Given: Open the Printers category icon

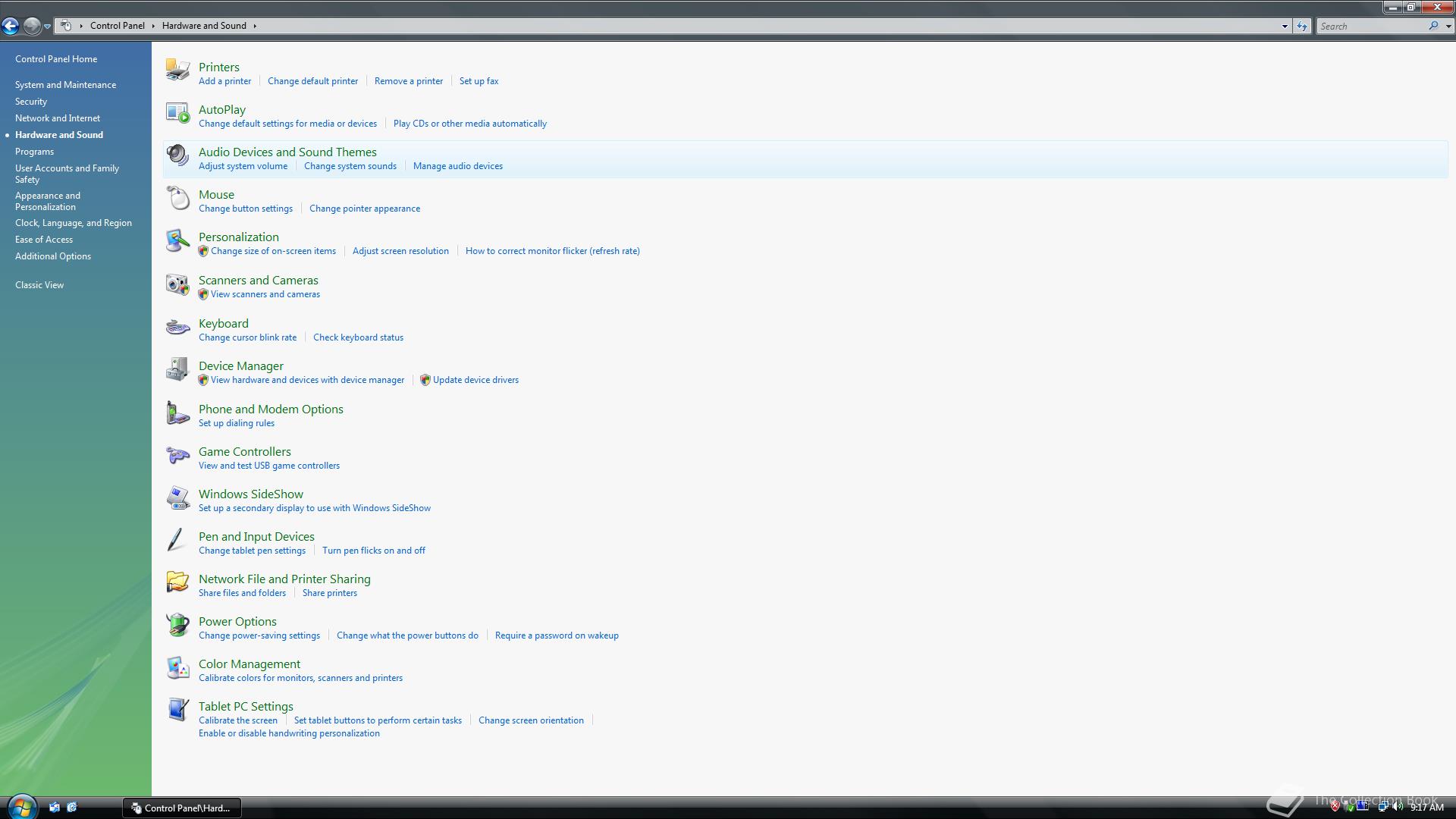Looking at the screenshot, I should coord(177,70).
